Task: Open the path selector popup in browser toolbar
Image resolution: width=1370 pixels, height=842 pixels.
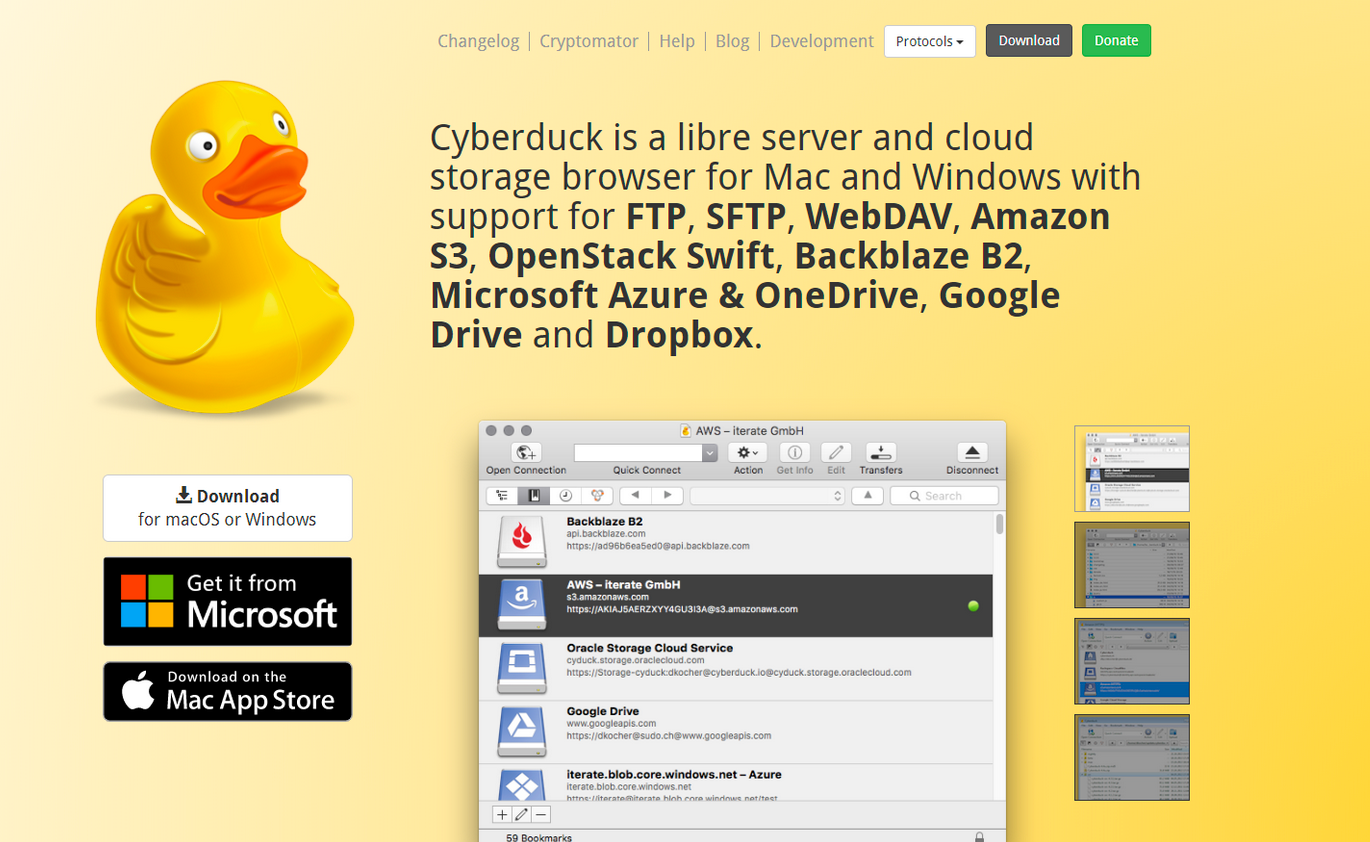Action: tap(768, 496)
